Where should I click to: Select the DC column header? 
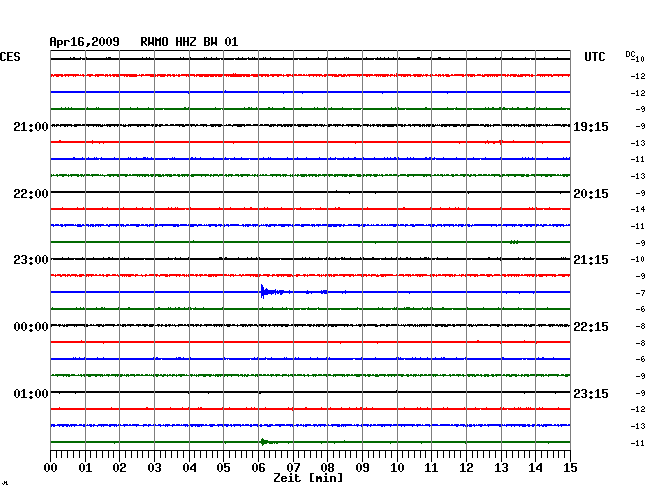630,54
